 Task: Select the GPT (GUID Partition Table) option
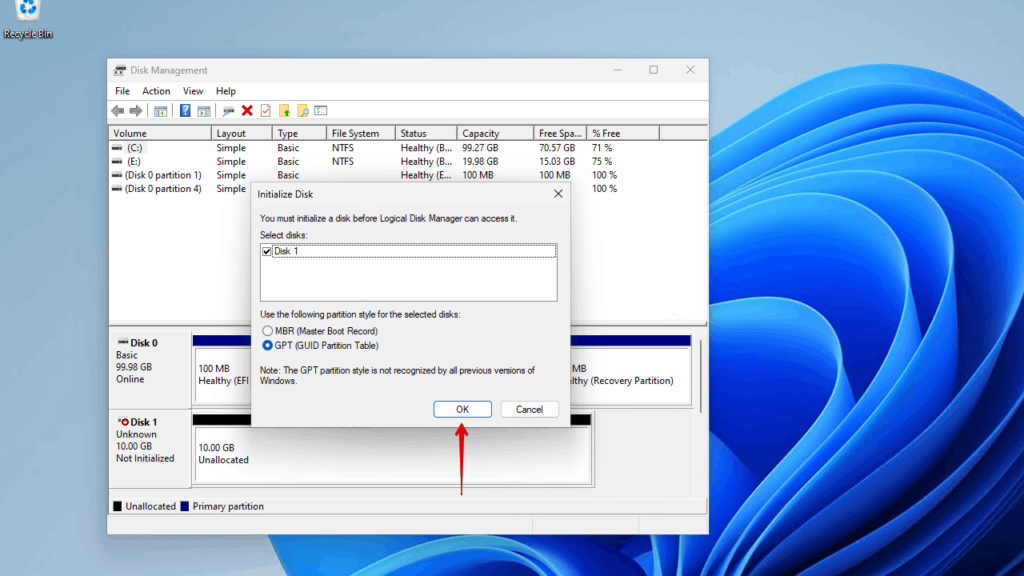pyautogui.click(x=266, y=345)
